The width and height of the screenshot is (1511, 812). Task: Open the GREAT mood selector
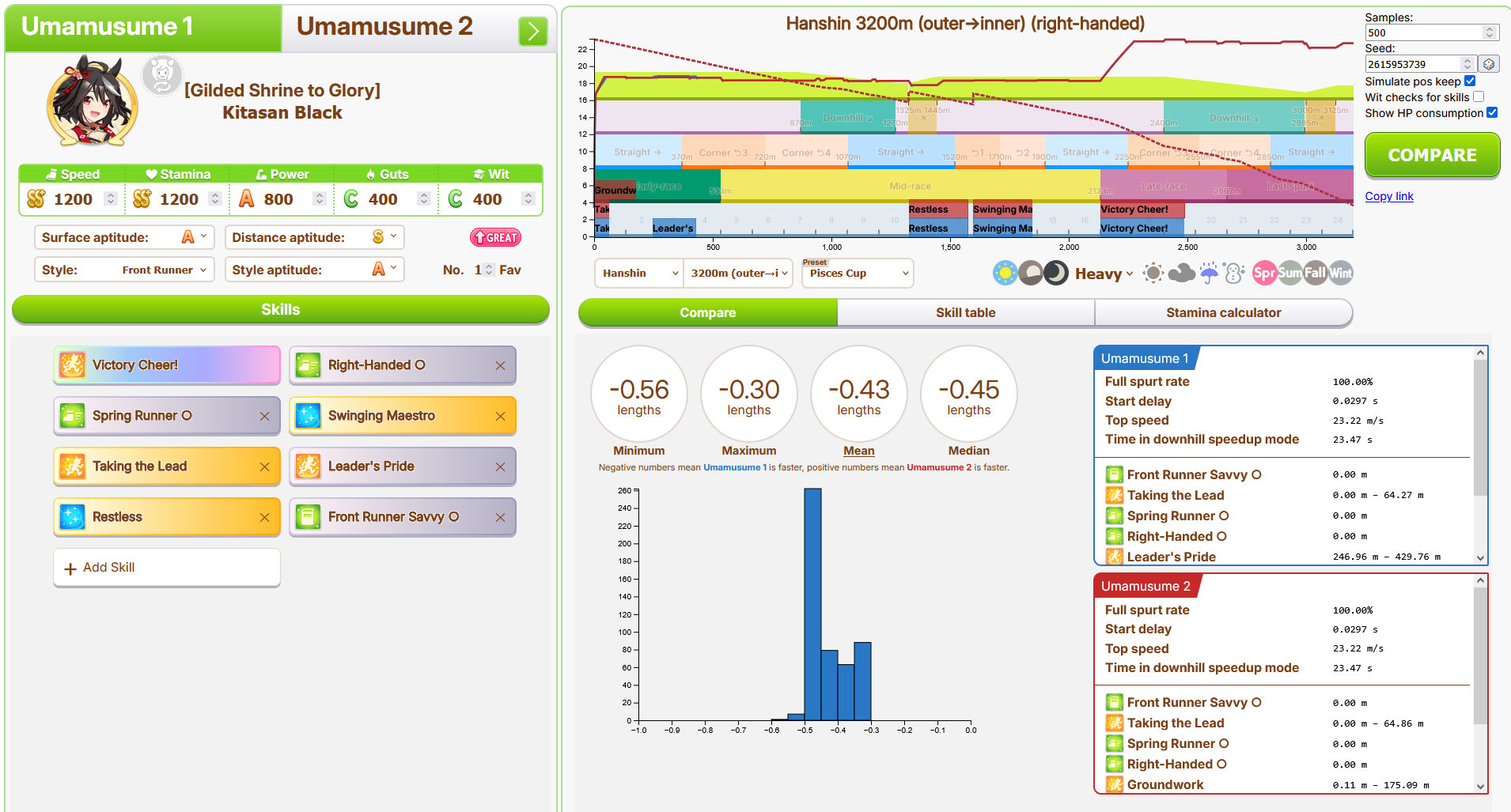tap(495, 237)
